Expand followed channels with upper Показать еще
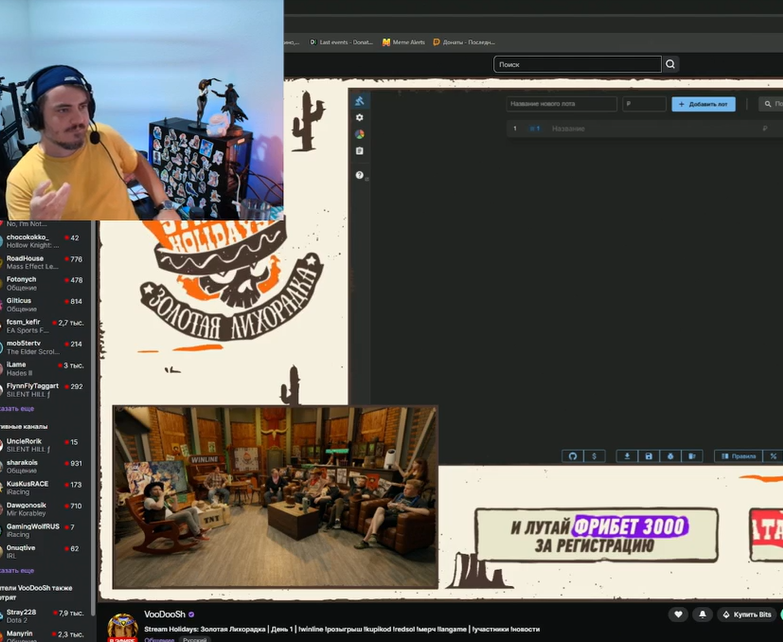Screen dimensions: 783x642 pos(17,408)
